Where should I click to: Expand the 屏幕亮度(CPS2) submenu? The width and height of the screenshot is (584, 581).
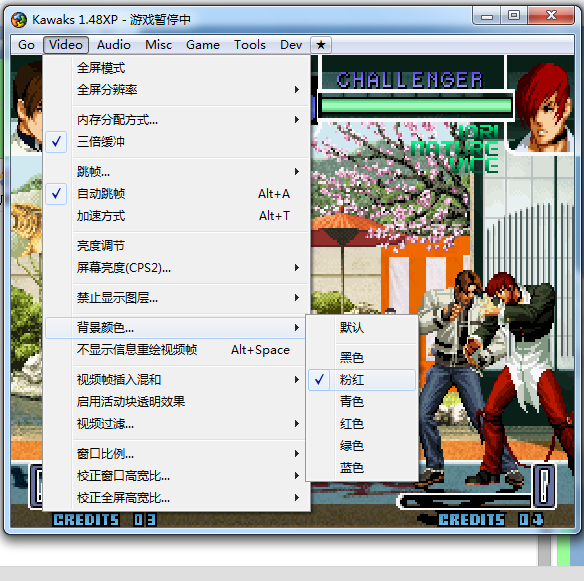click(177, 268)
